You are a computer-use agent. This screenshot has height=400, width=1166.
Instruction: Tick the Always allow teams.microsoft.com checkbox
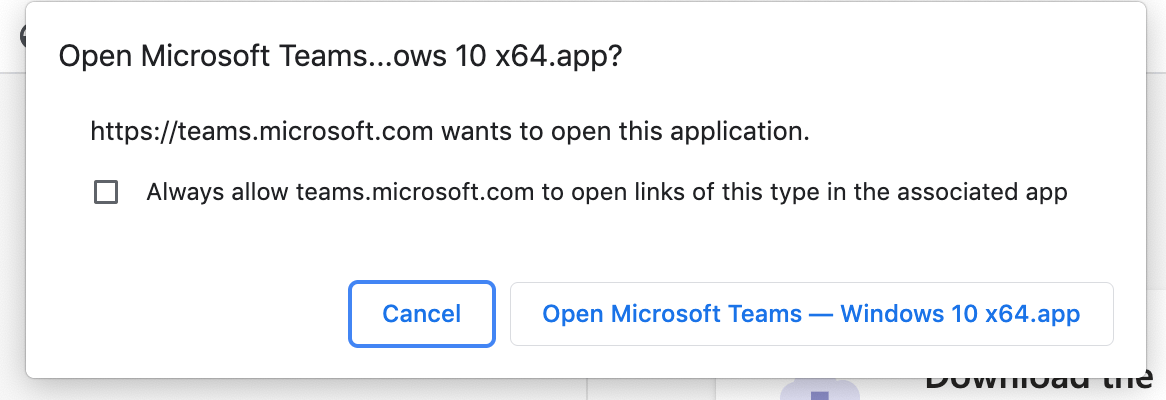tap(106, 193)
